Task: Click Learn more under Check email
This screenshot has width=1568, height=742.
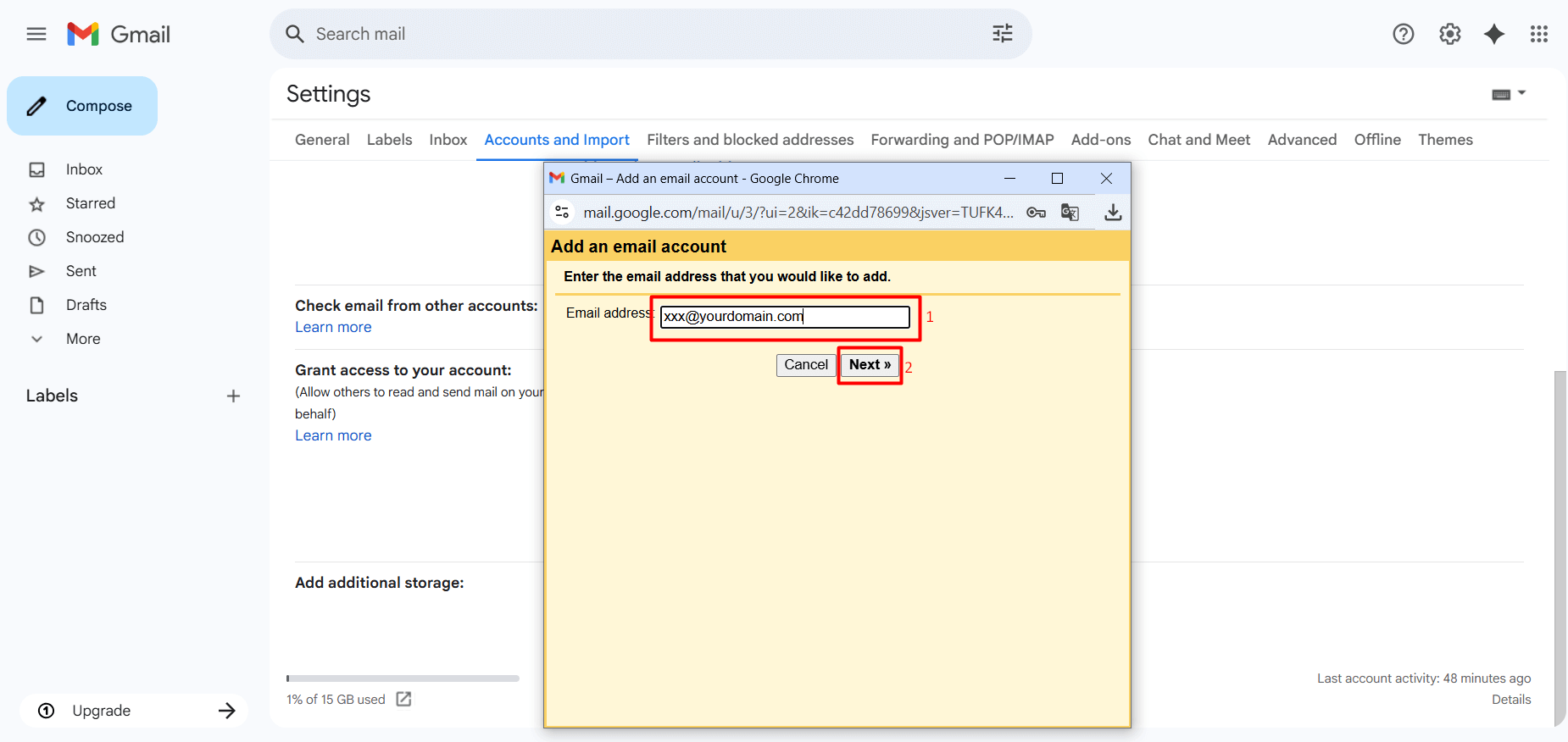Action: 333,327
